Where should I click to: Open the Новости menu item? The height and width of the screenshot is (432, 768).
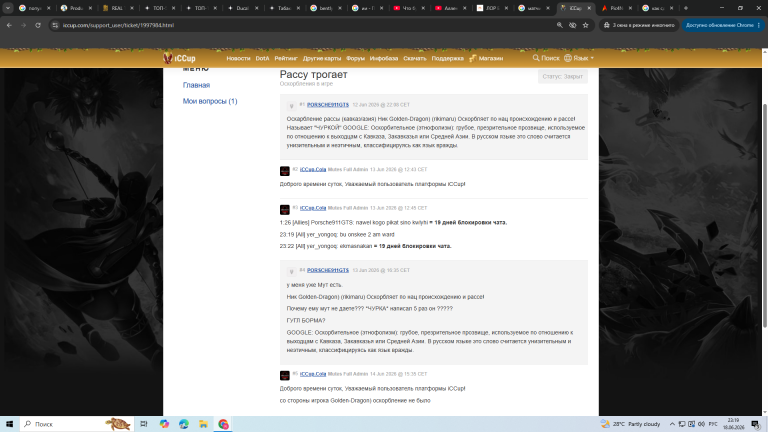point(238,58)
